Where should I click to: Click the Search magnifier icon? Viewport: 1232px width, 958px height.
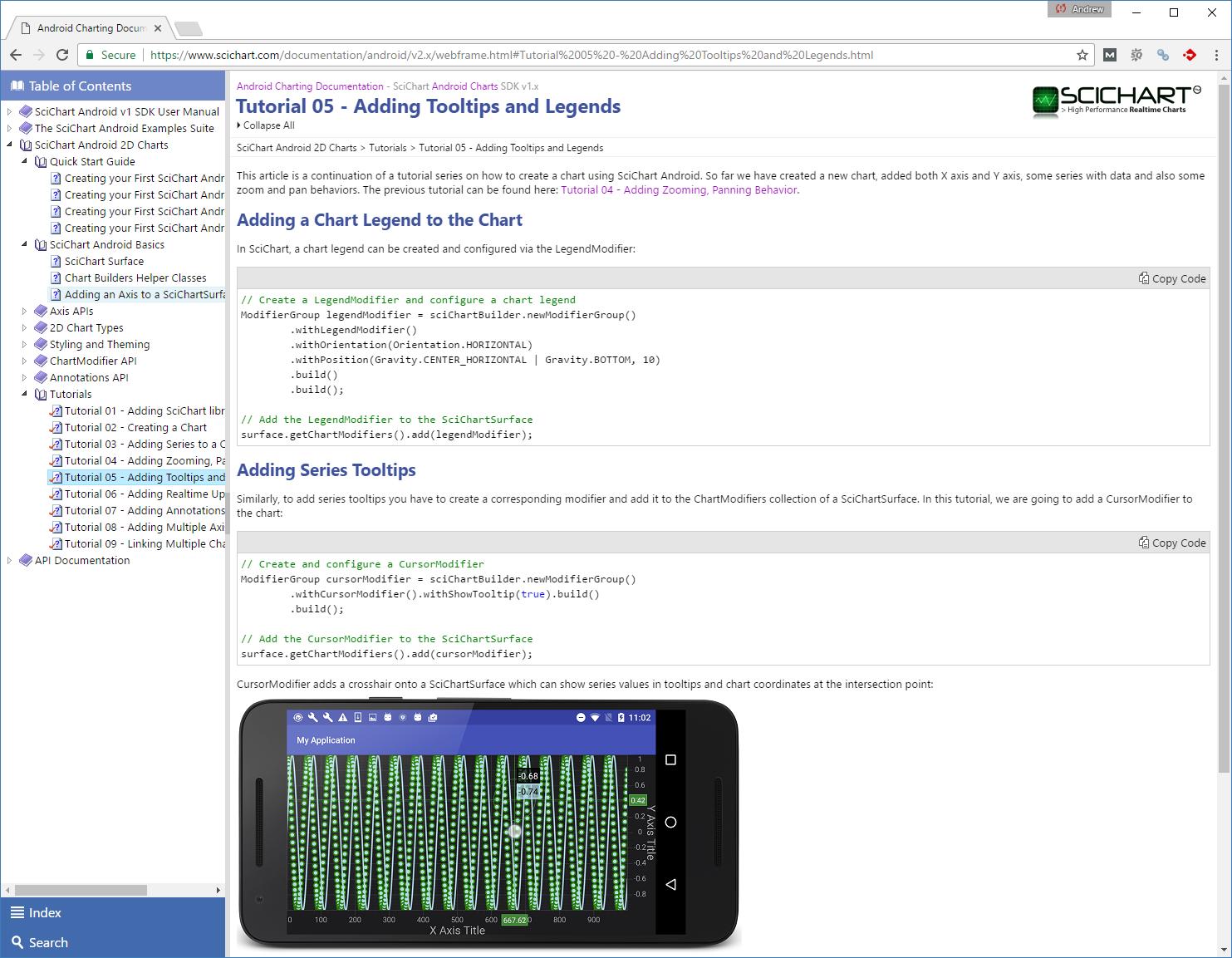click(17, 942)
